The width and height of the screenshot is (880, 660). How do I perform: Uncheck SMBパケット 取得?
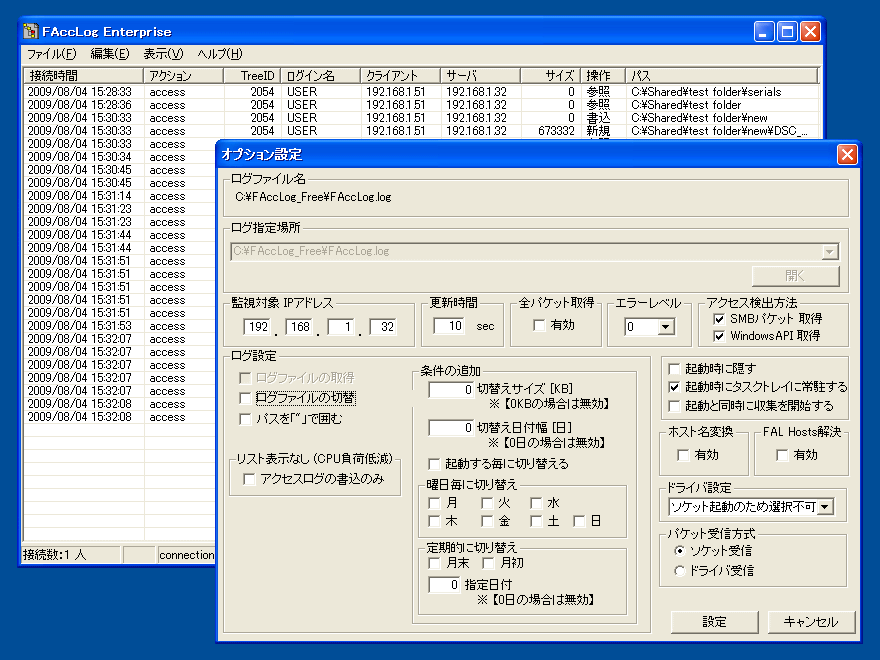(x=719, y=319)
